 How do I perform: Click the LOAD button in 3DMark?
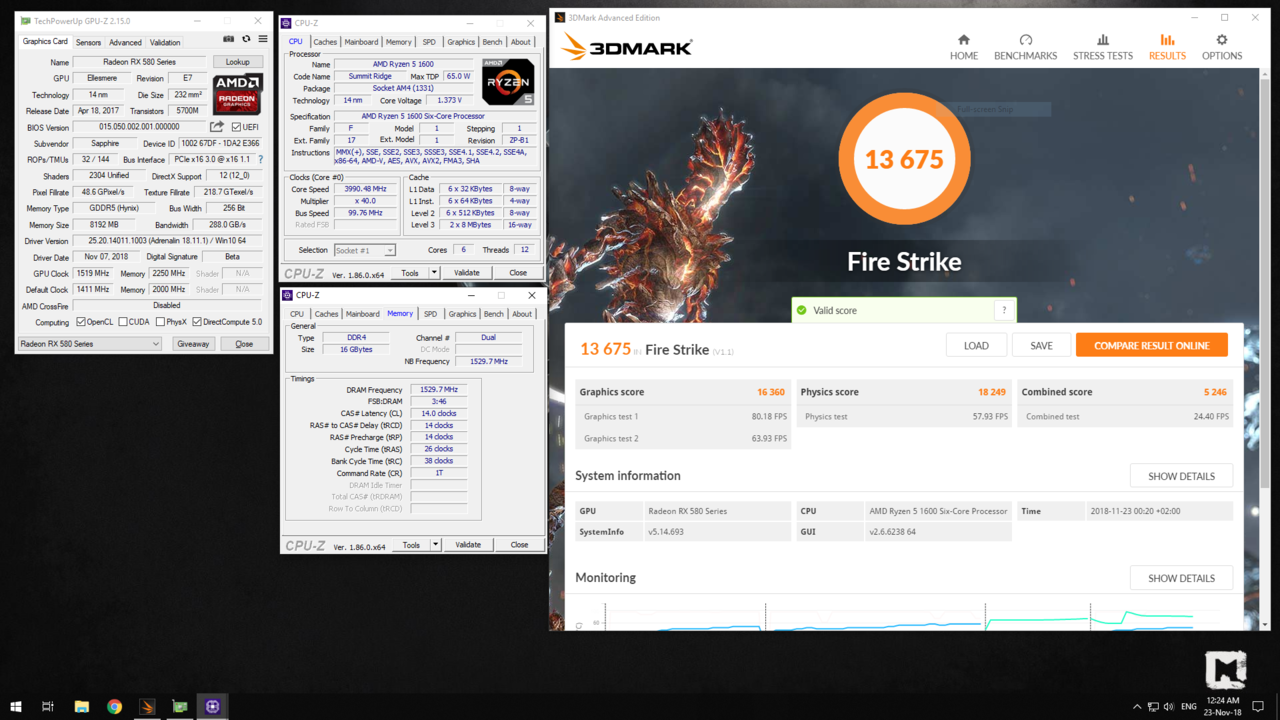976,345
